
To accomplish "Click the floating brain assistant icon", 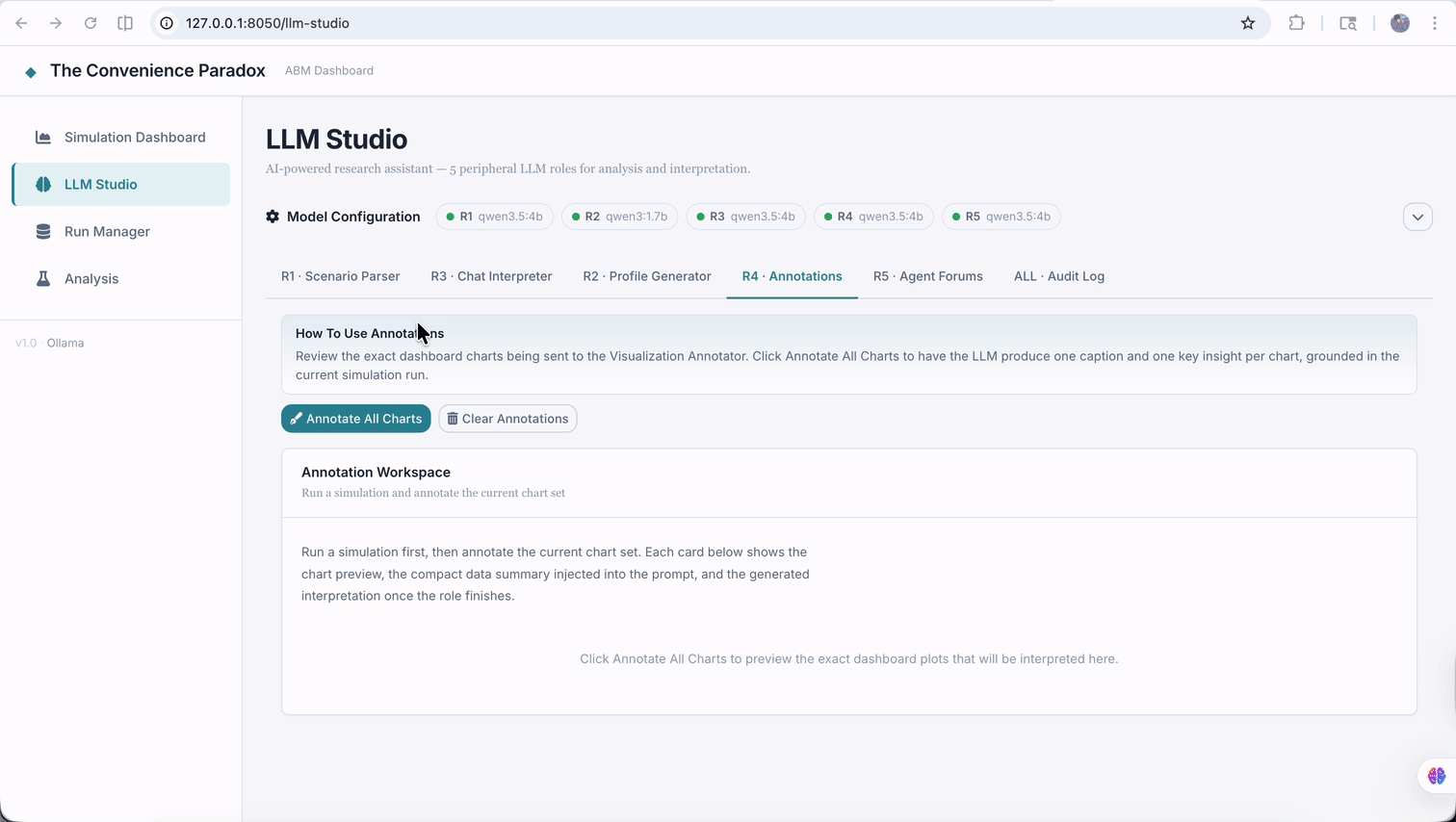I will (x=1437, y=776).
